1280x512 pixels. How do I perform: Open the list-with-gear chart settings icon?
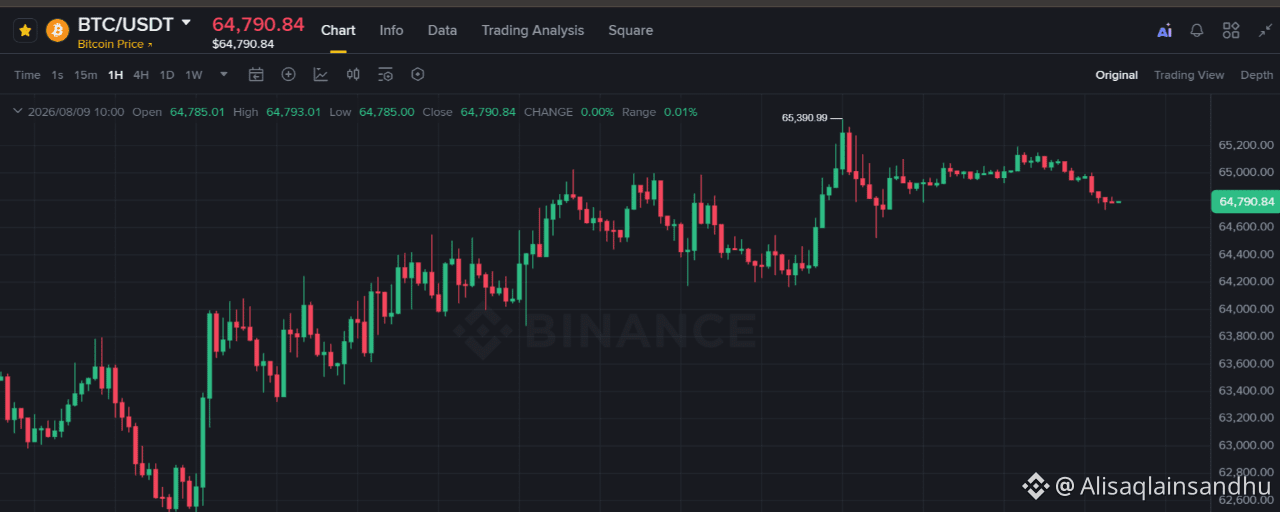point(386,74)
